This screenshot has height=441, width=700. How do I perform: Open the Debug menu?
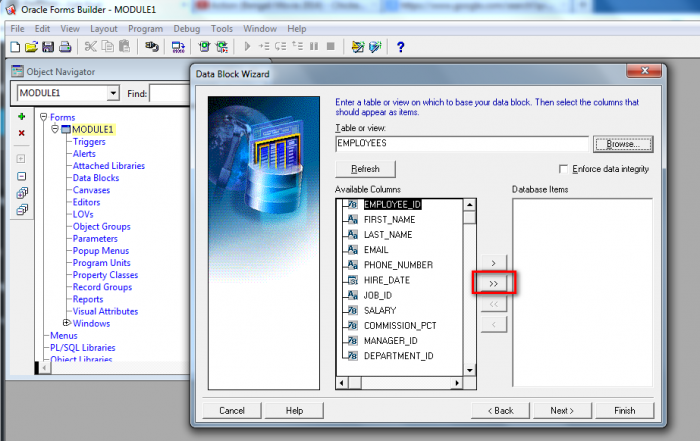[x=187, y=29]
